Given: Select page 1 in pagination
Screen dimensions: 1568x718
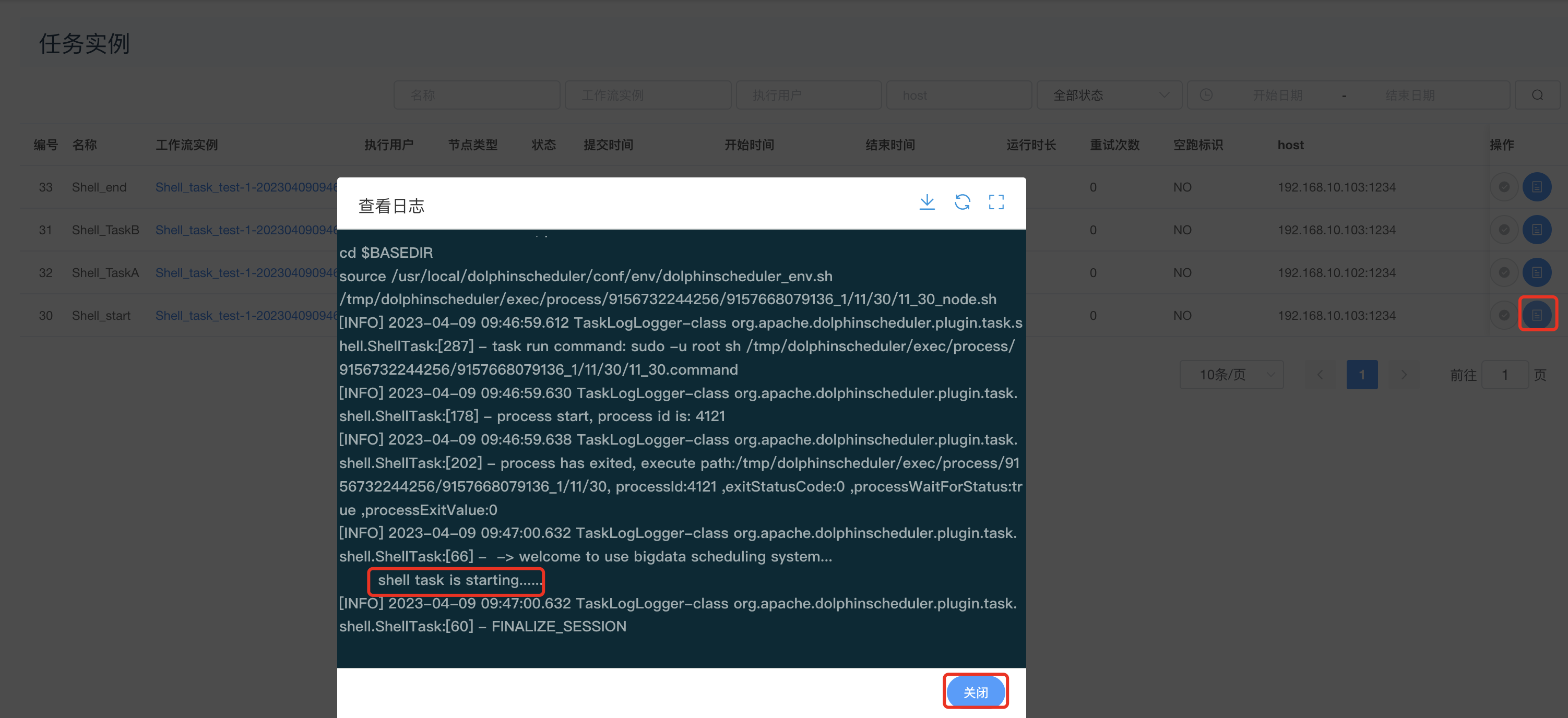Looking at the screenshot, I should tap(1362, 375).
